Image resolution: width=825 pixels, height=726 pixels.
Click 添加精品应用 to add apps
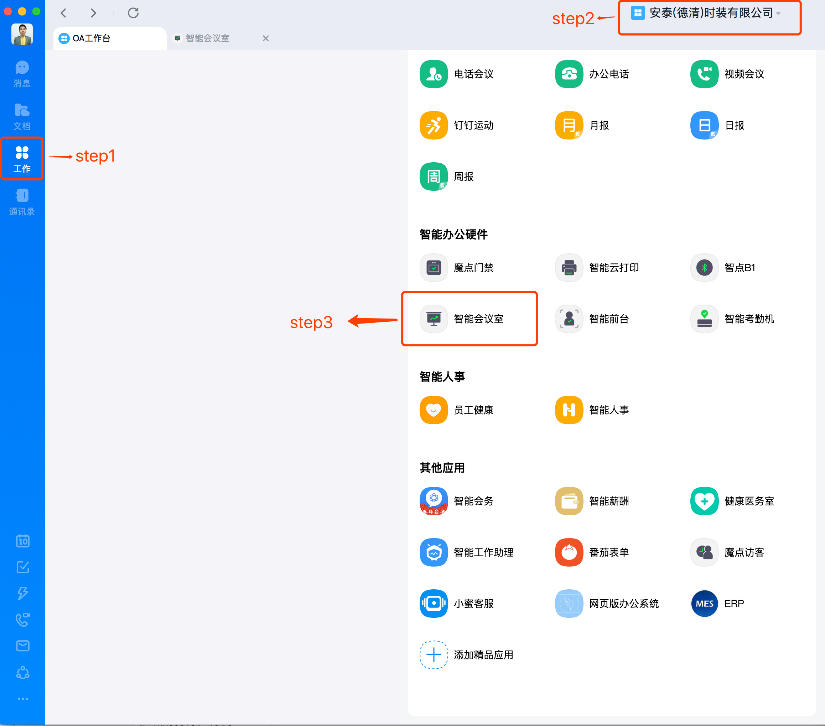point(433,655)
